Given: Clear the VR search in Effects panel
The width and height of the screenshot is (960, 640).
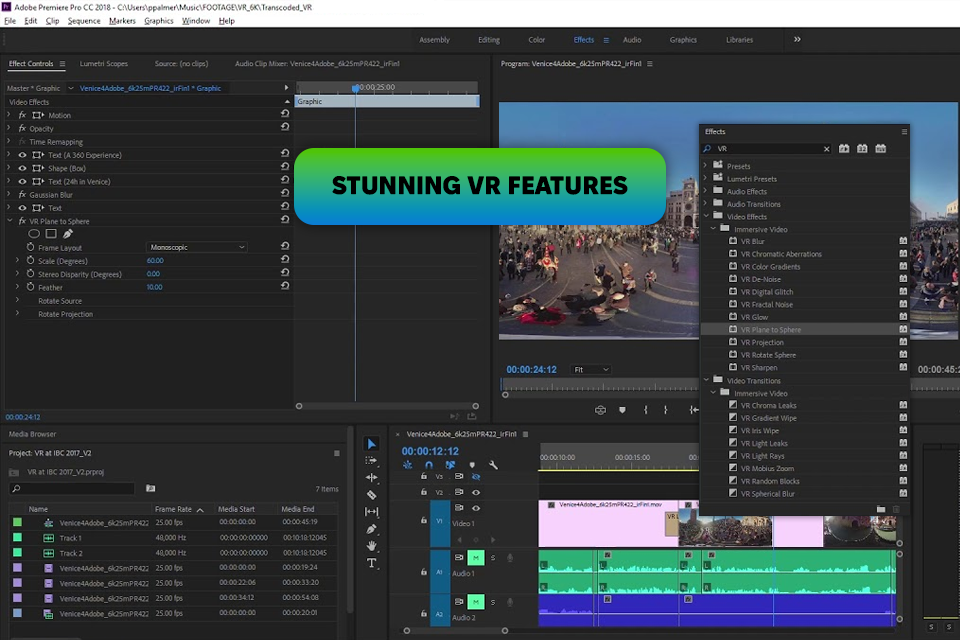Looking at the screenshot, I should (x=827, y=149).
